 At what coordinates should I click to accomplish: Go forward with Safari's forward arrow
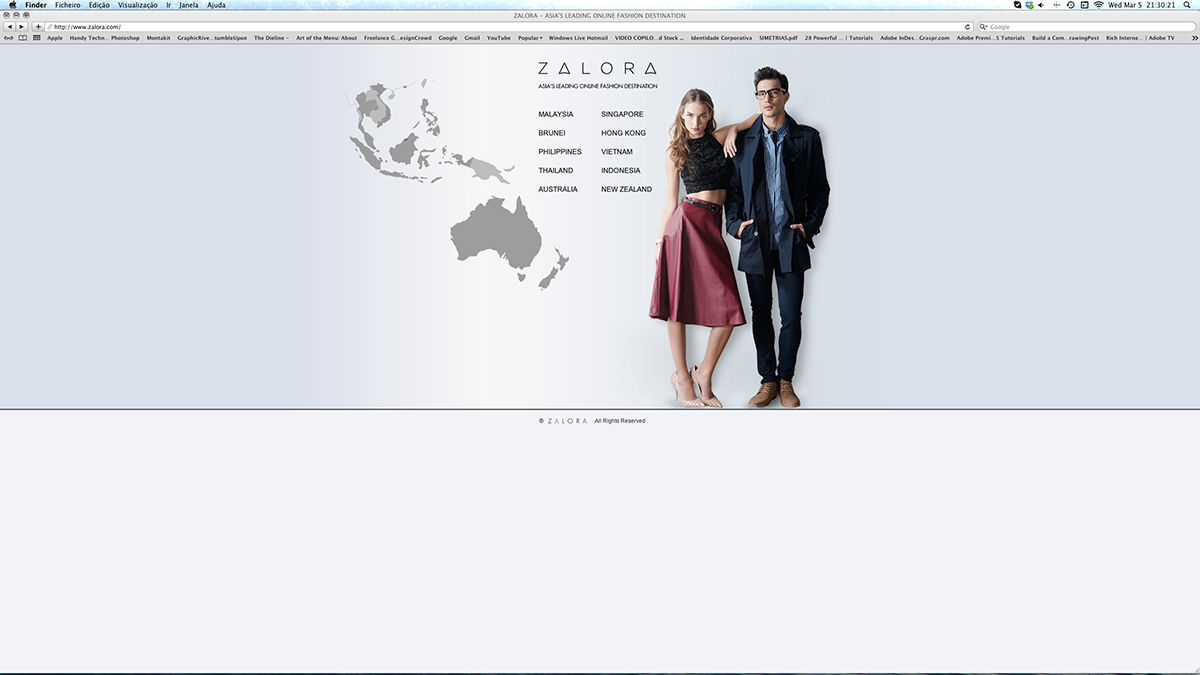click(21, 27)
